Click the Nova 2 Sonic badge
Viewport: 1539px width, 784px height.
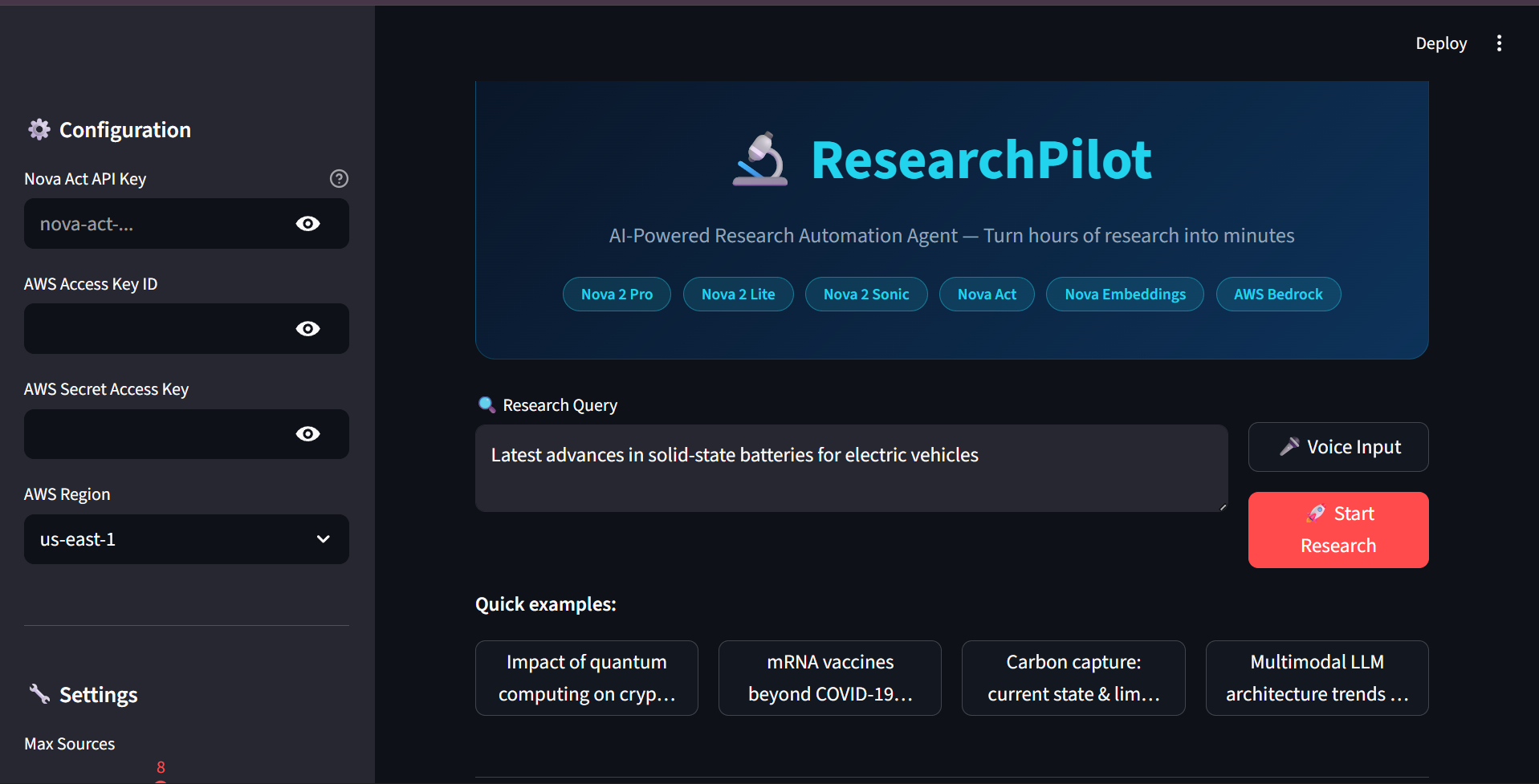[866, 295]
